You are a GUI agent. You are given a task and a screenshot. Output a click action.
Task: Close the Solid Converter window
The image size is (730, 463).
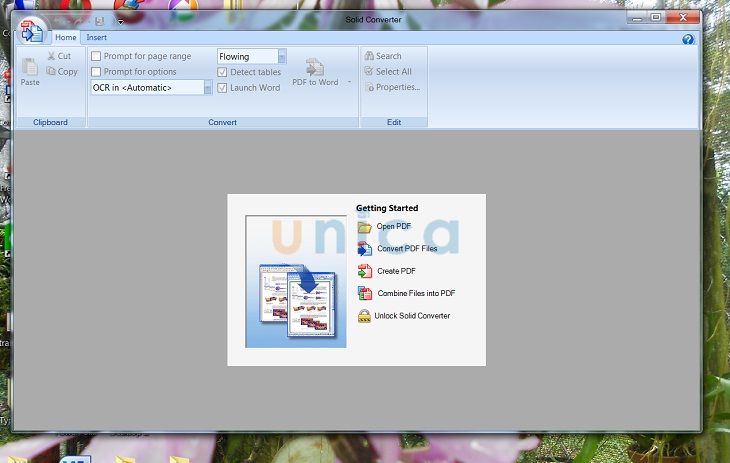pos(683,18)
